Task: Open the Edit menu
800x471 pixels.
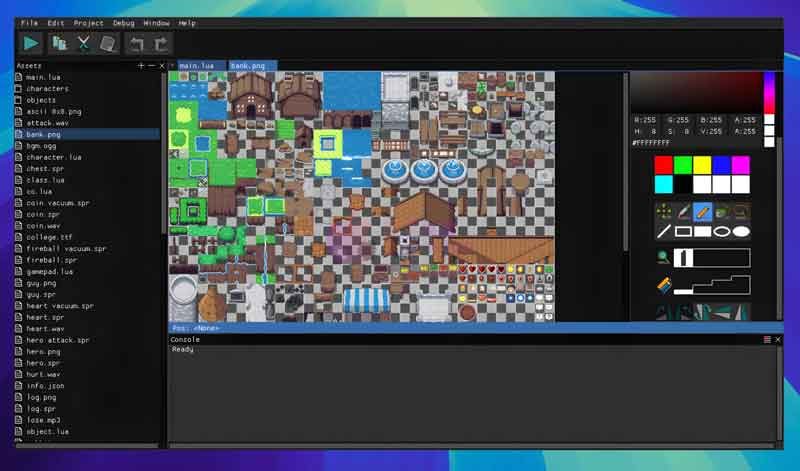Action: pos(56,23)
